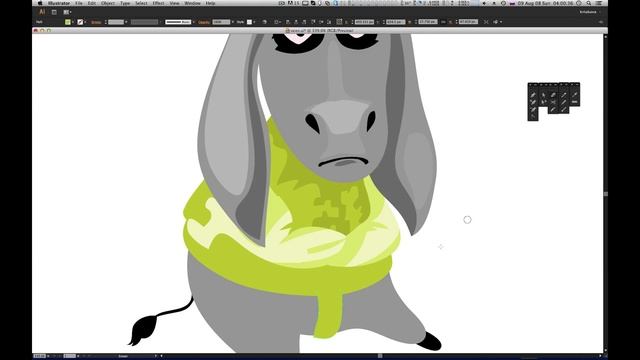Open the Type menu
The height and width of the screenshot is (360, 640).
click(x=125, y=3)
